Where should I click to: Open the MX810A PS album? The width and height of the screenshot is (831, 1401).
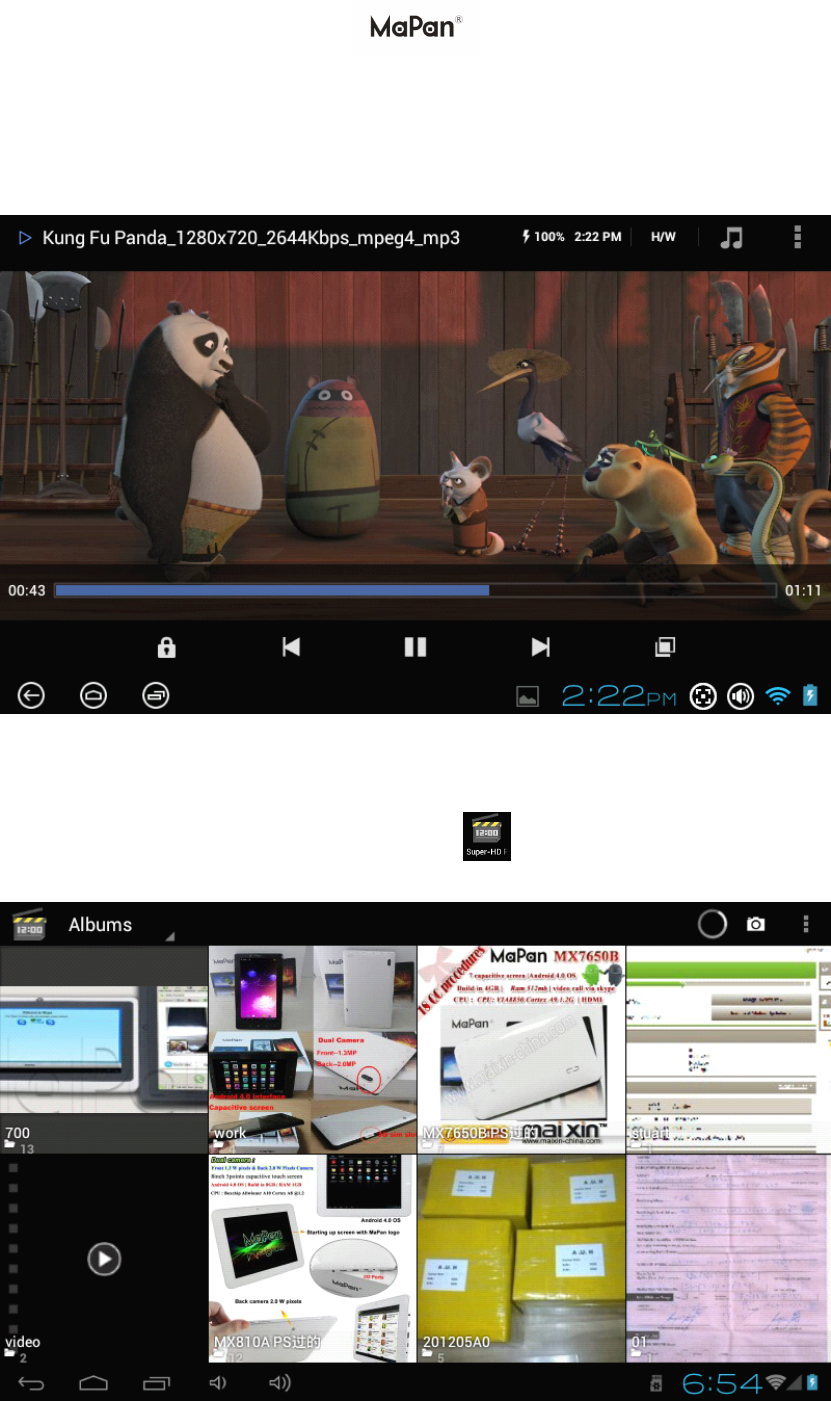(x=312, y=1259)
